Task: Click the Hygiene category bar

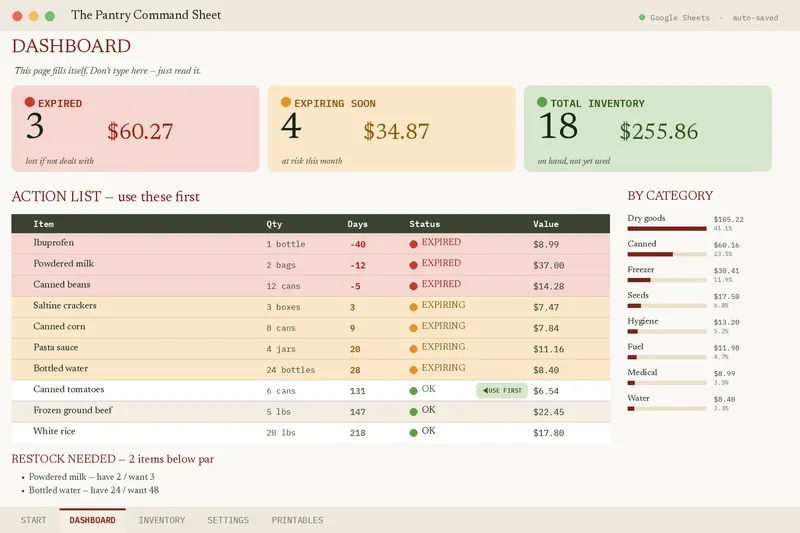Action: click(667, 332)
